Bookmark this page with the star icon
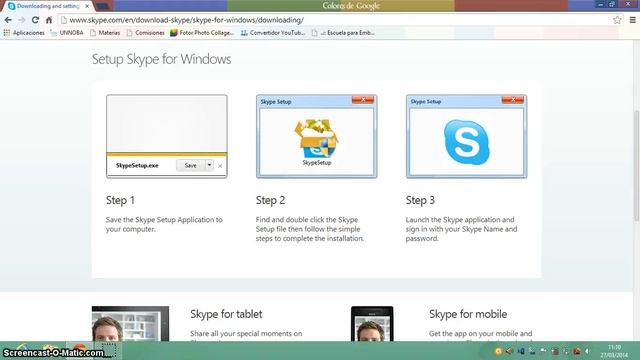 (617, 20)
